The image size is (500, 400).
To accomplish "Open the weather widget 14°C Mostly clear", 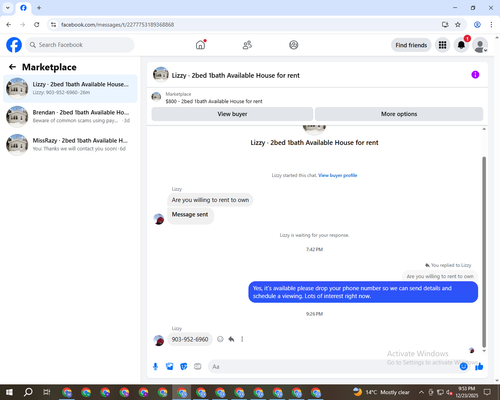I will click(381, 392).
